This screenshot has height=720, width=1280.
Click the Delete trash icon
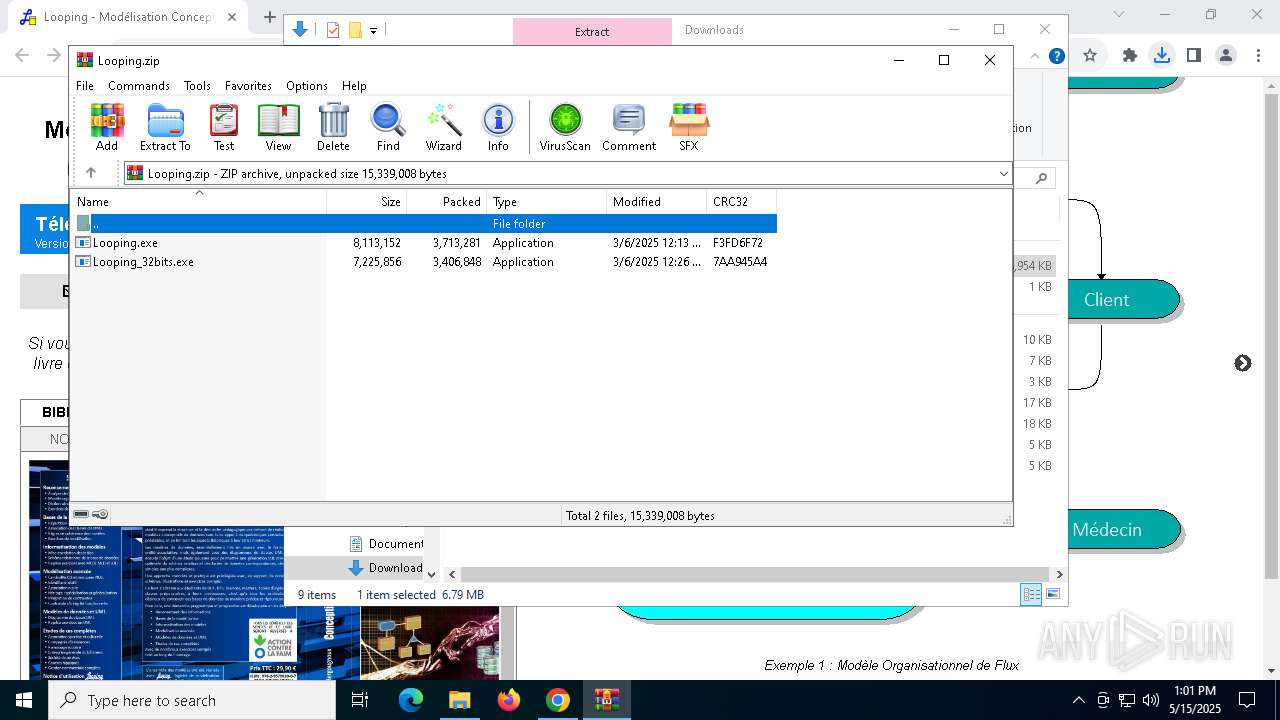[x=333, y=127]
